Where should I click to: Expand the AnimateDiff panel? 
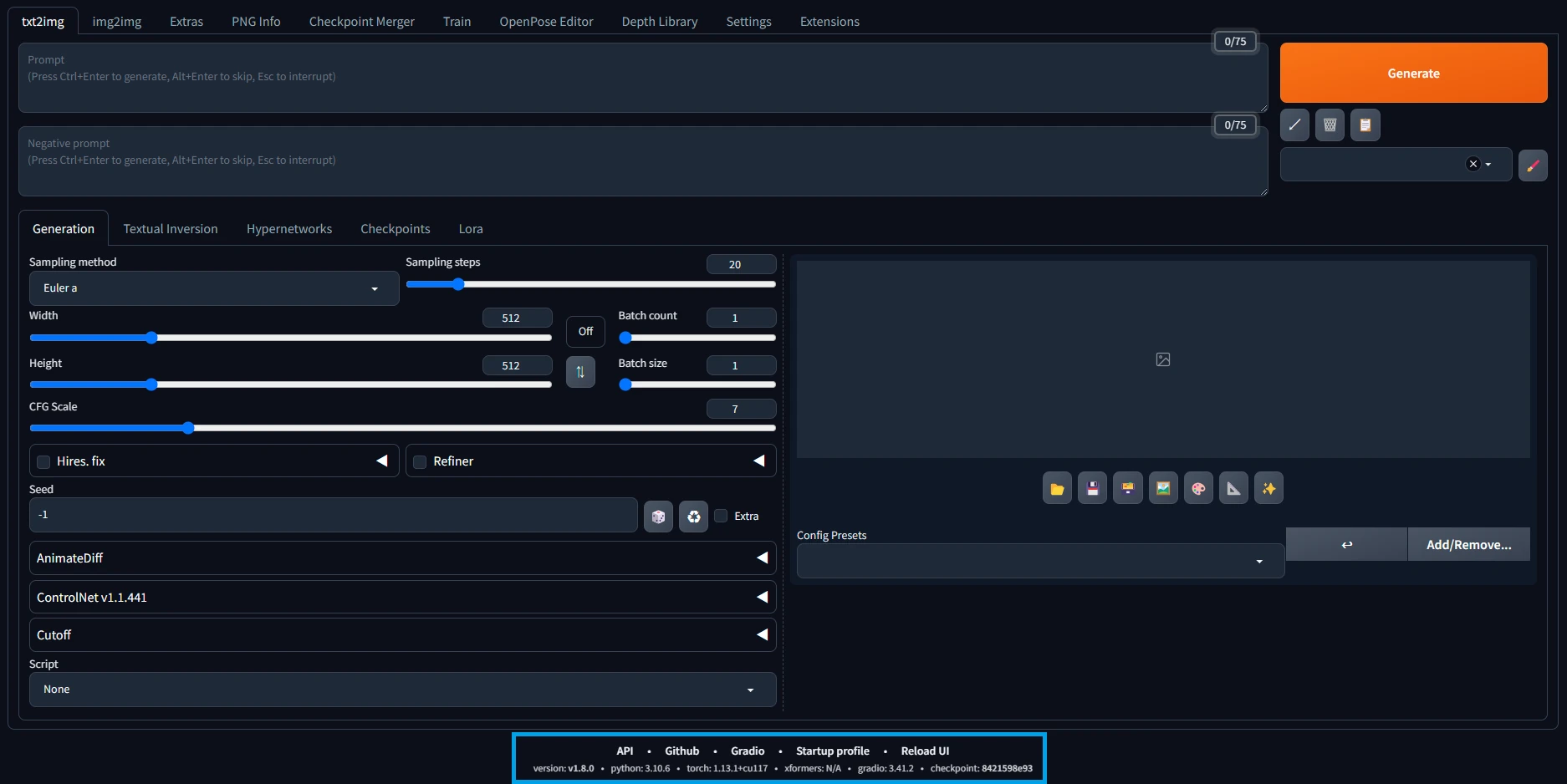(x=402, y=557)
